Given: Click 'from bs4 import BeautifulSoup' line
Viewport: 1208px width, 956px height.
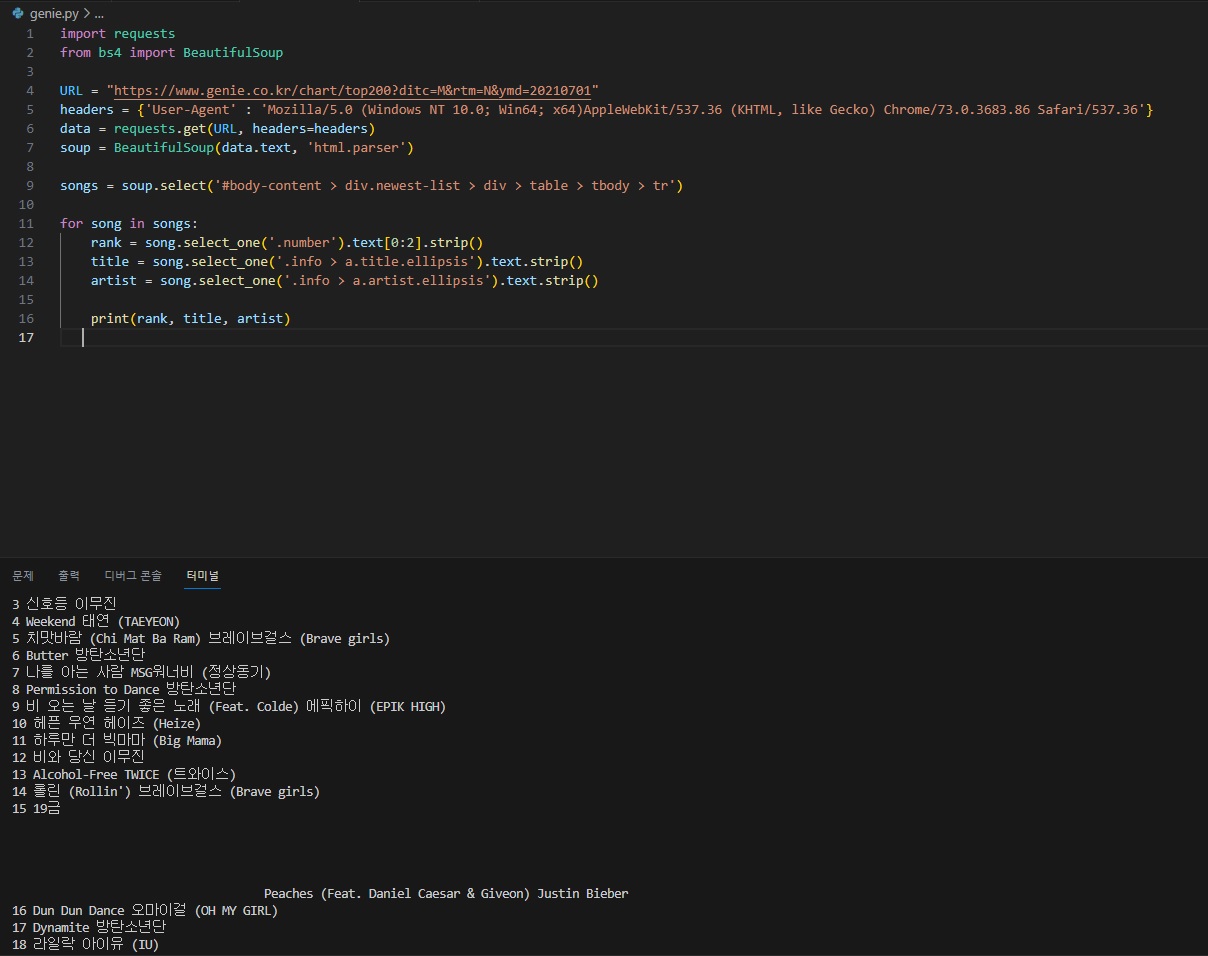Looking at the screenshot, I should click(171, 52).
